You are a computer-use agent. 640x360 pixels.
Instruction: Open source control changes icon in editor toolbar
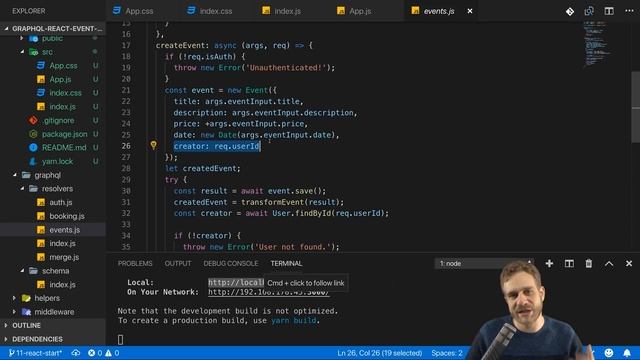tap(570, 11)
